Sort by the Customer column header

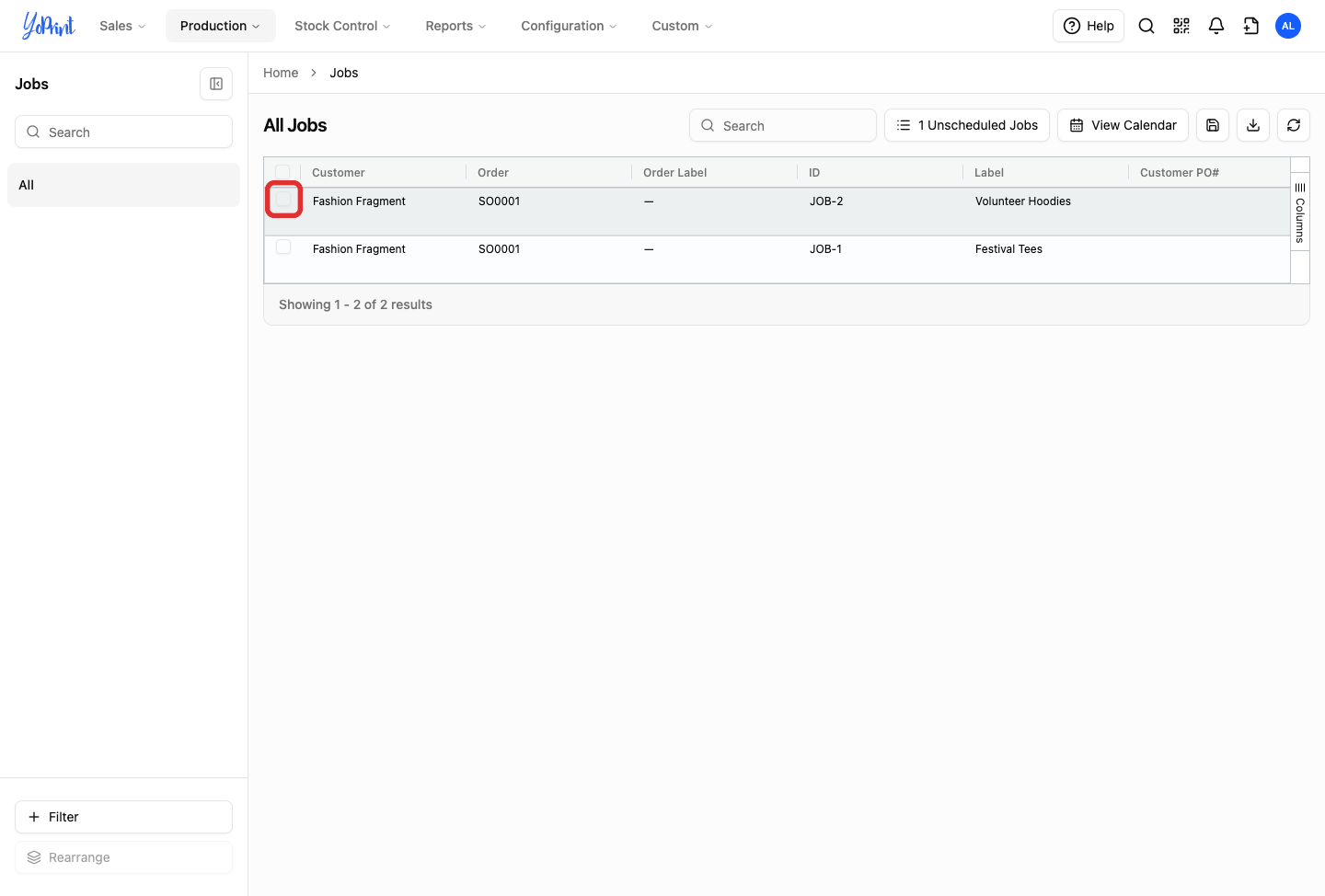(339, 173)
